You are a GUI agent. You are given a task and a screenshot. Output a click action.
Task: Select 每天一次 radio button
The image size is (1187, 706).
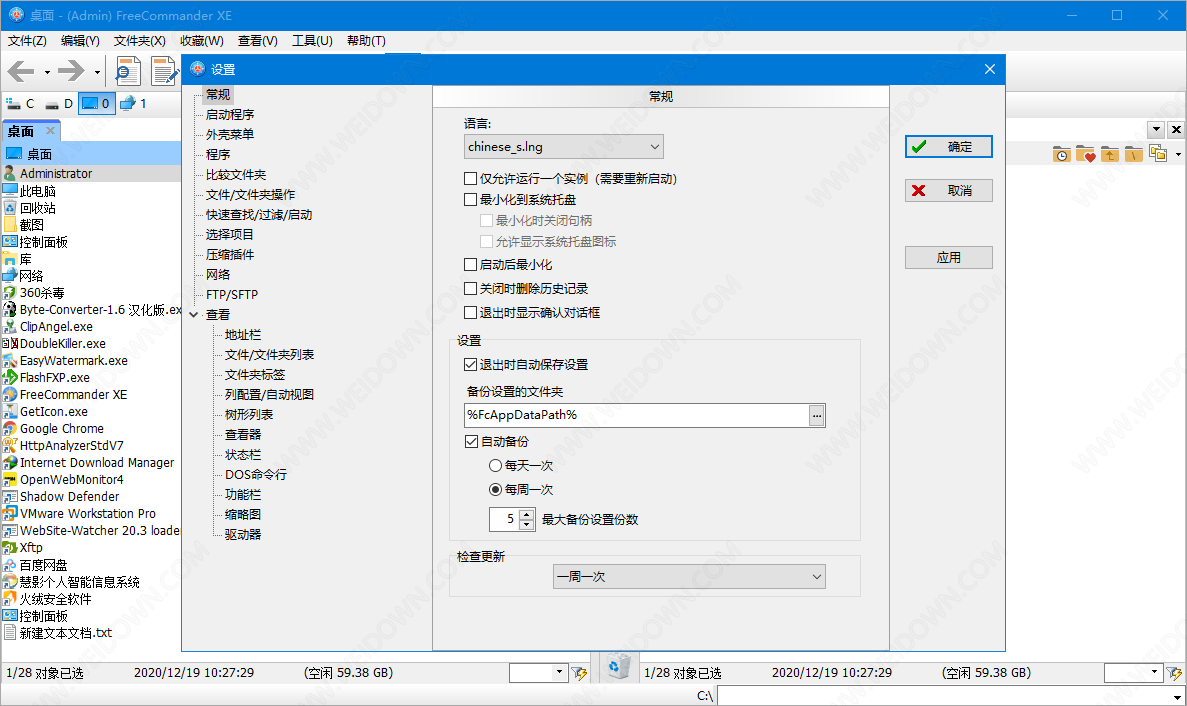click(x=495, y=466)
